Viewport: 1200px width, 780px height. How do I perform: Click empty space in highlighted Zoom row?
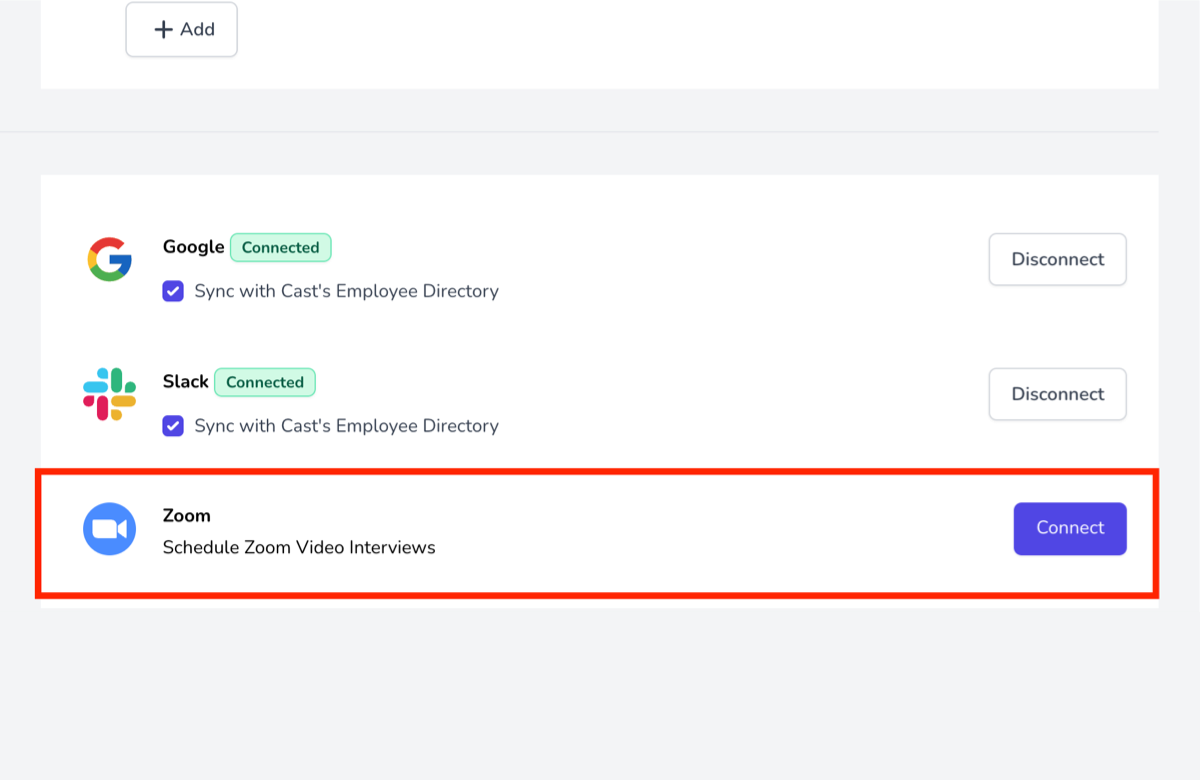pos(700,530)
